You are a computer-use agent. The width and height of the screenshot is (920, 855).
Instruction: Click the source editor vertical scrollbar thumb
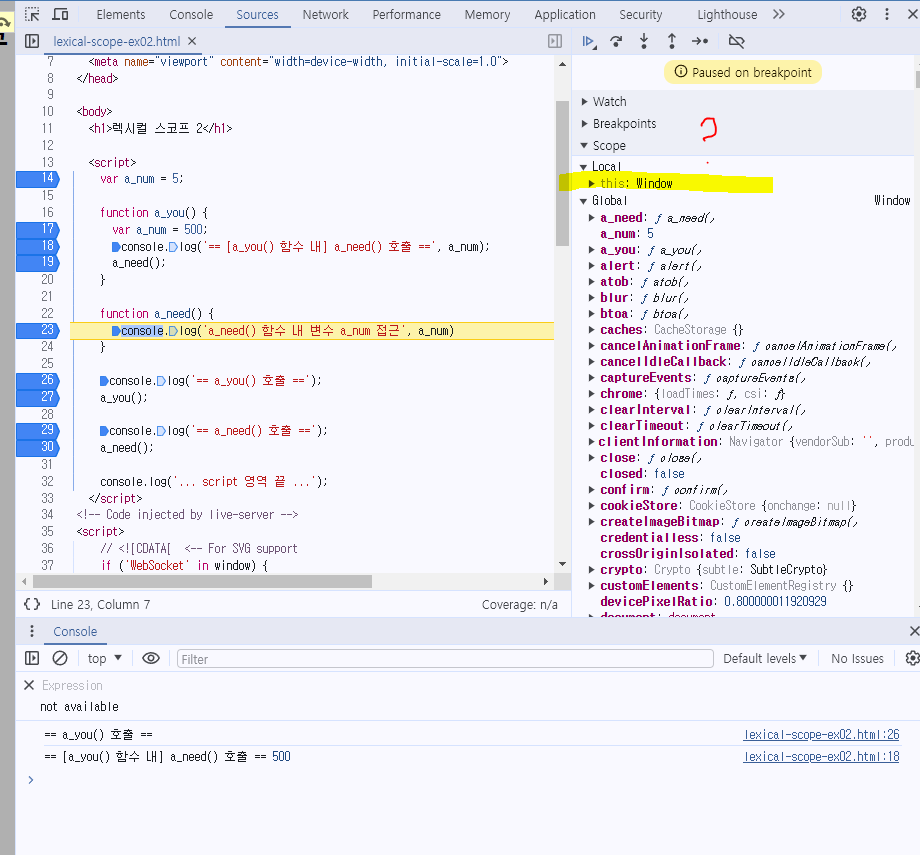coord(562,174)
